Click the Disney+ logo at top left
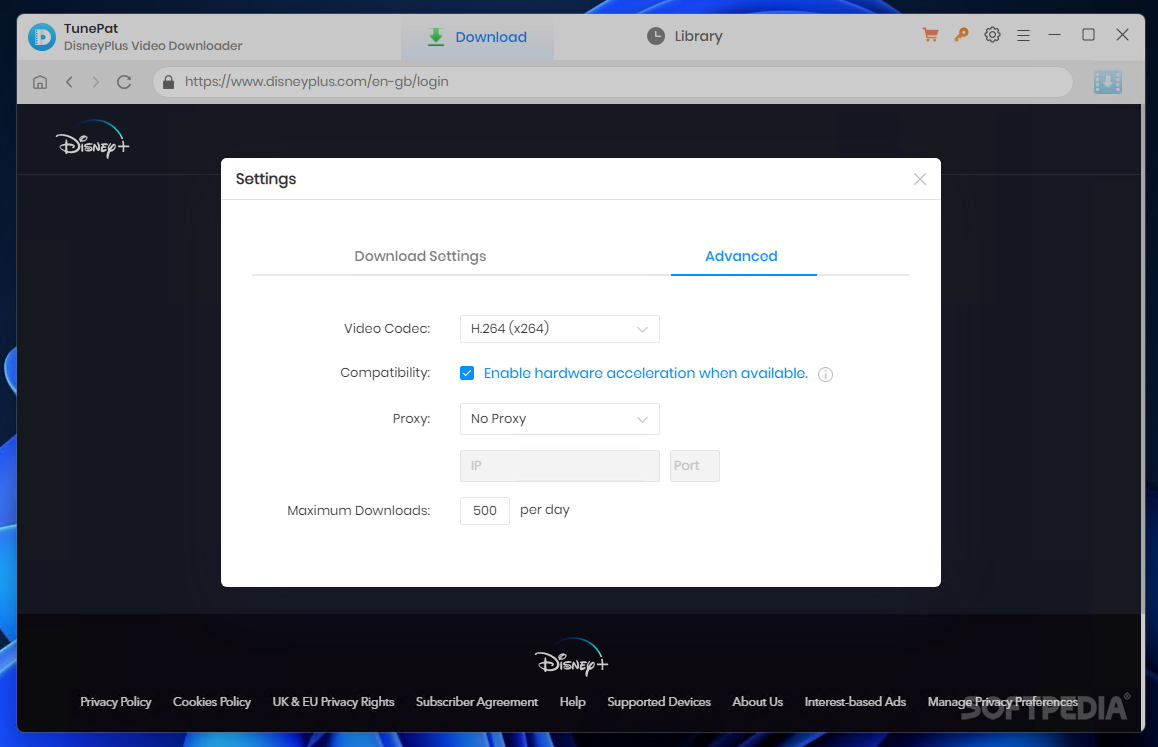 pyautogui.click(x=92, y=139)
